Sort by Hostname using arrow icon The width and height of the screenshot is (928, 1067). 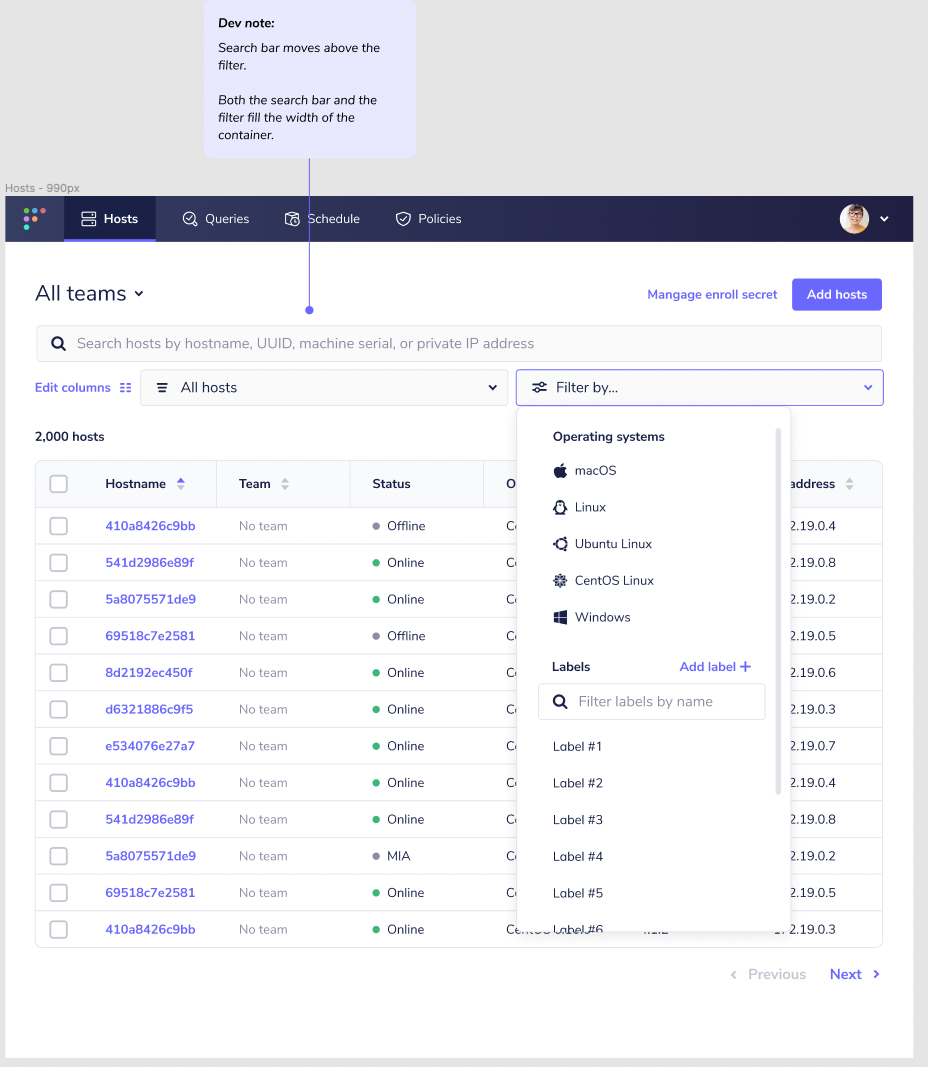click(x=180, y=484)
